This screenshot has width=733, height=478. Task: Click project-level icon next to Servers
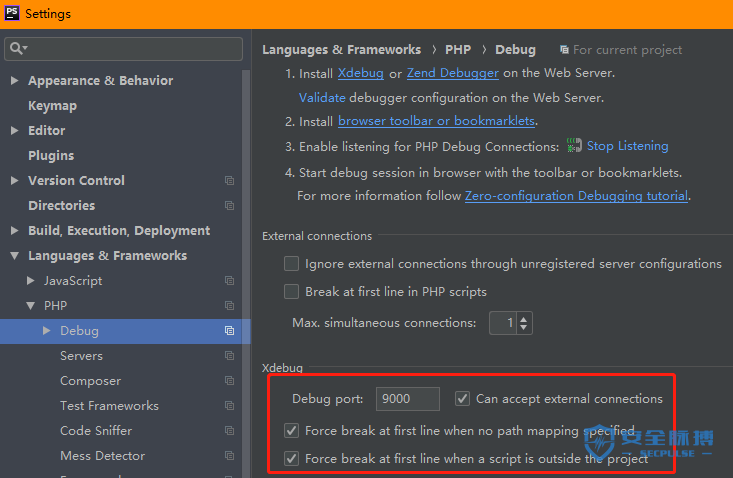coord(229,356)
